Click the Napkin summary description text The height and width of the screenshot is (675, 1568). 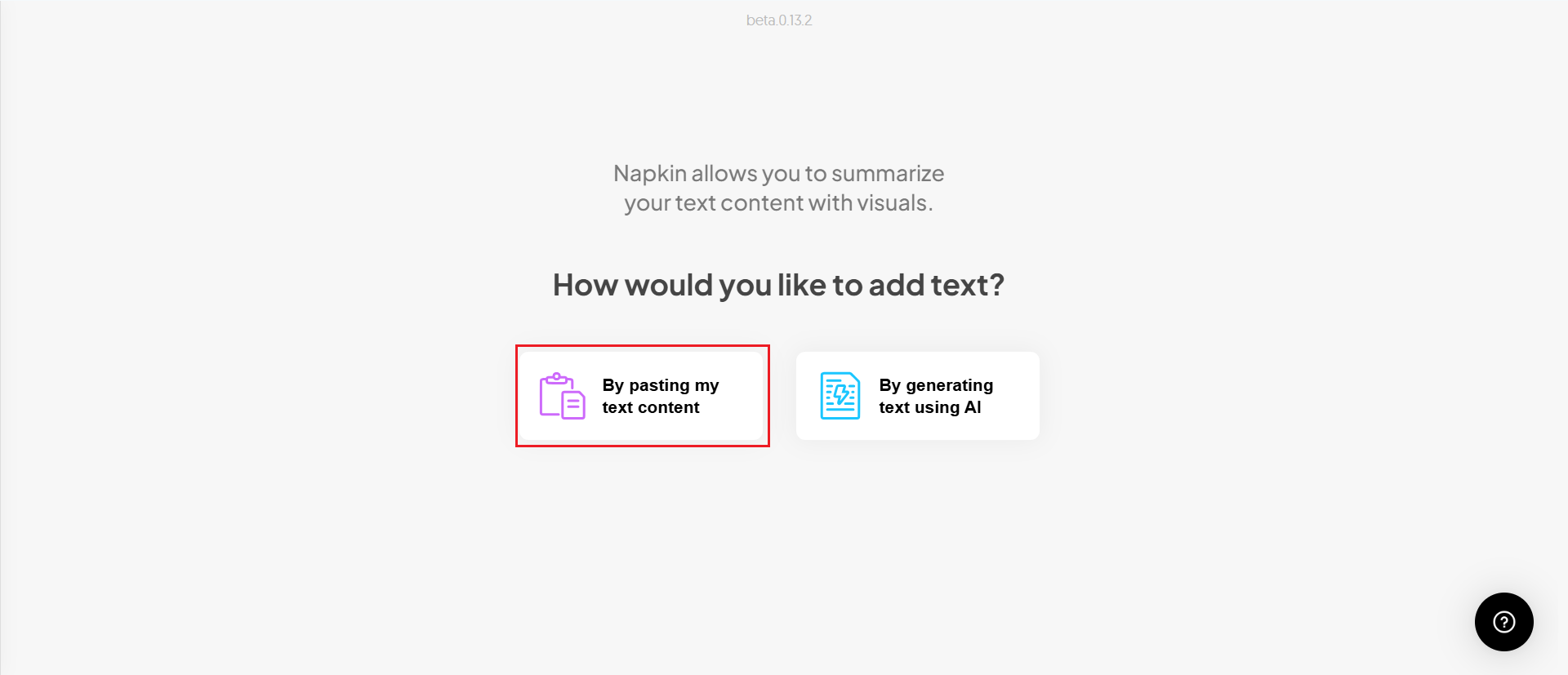778,188
